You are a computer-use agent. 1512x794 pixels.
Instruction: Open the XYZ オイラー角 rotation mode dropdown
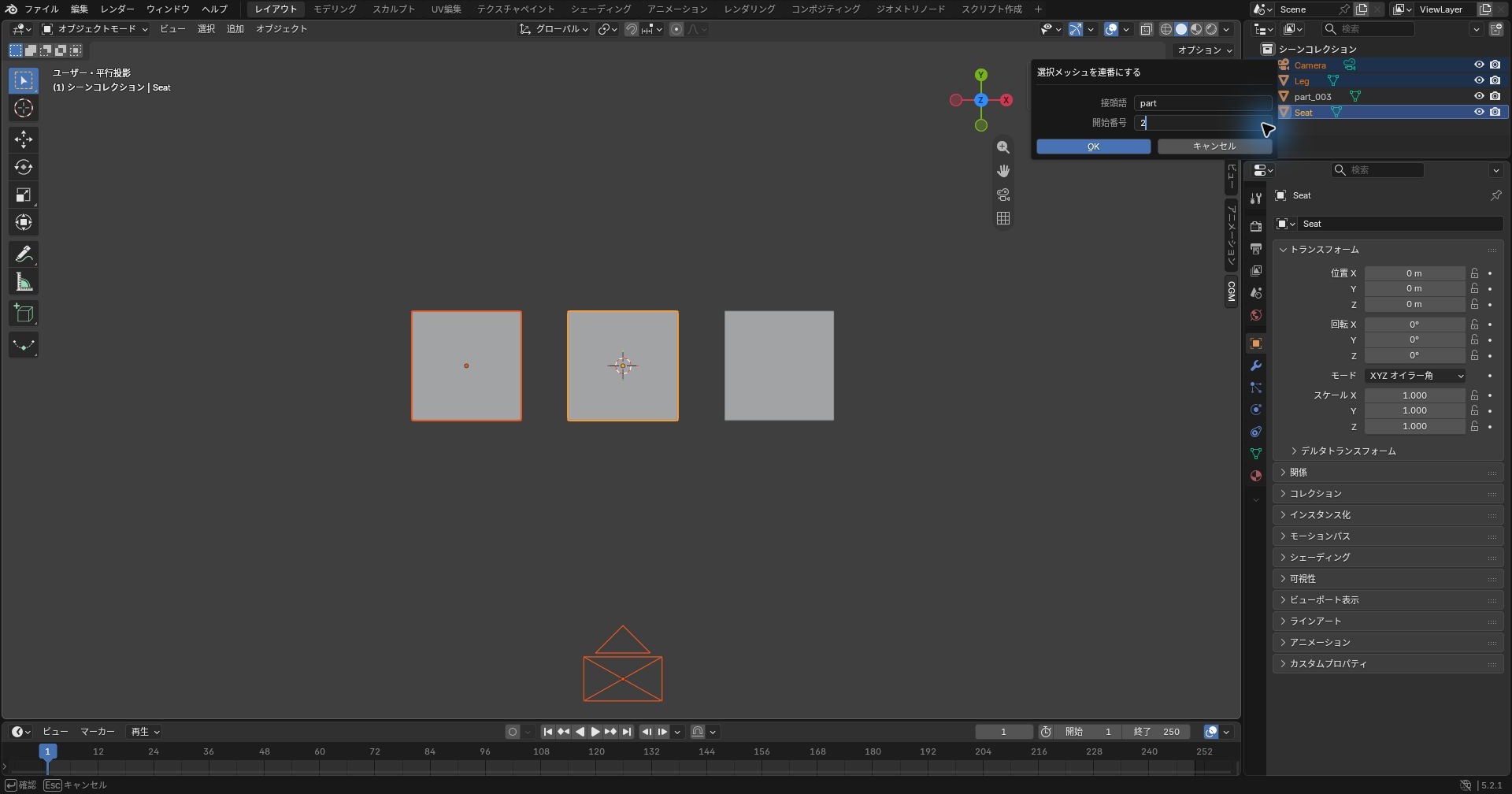pyautogui.click(x=1415, y=376)
